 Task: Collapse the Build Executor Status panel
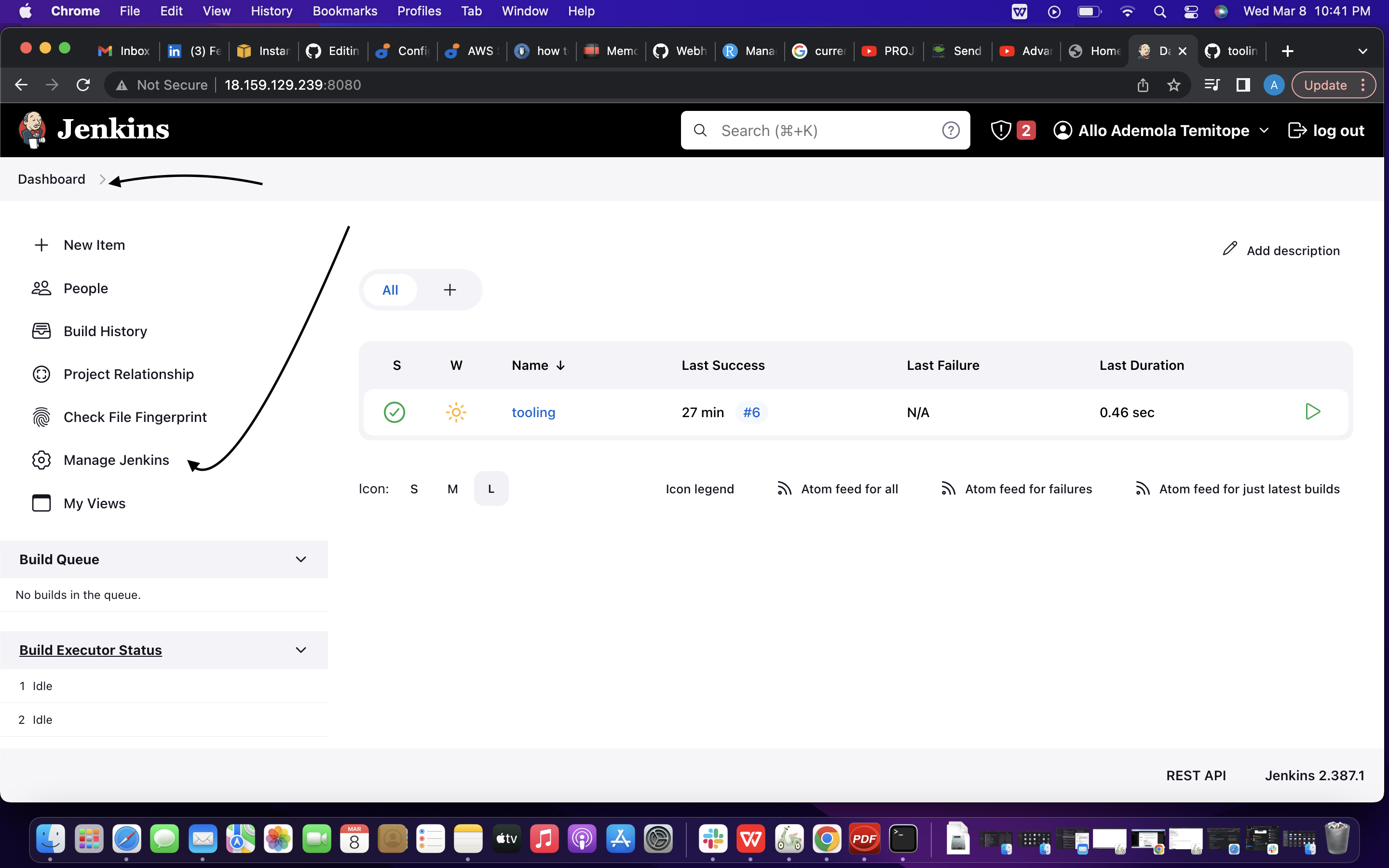click(x=301, y=650)
